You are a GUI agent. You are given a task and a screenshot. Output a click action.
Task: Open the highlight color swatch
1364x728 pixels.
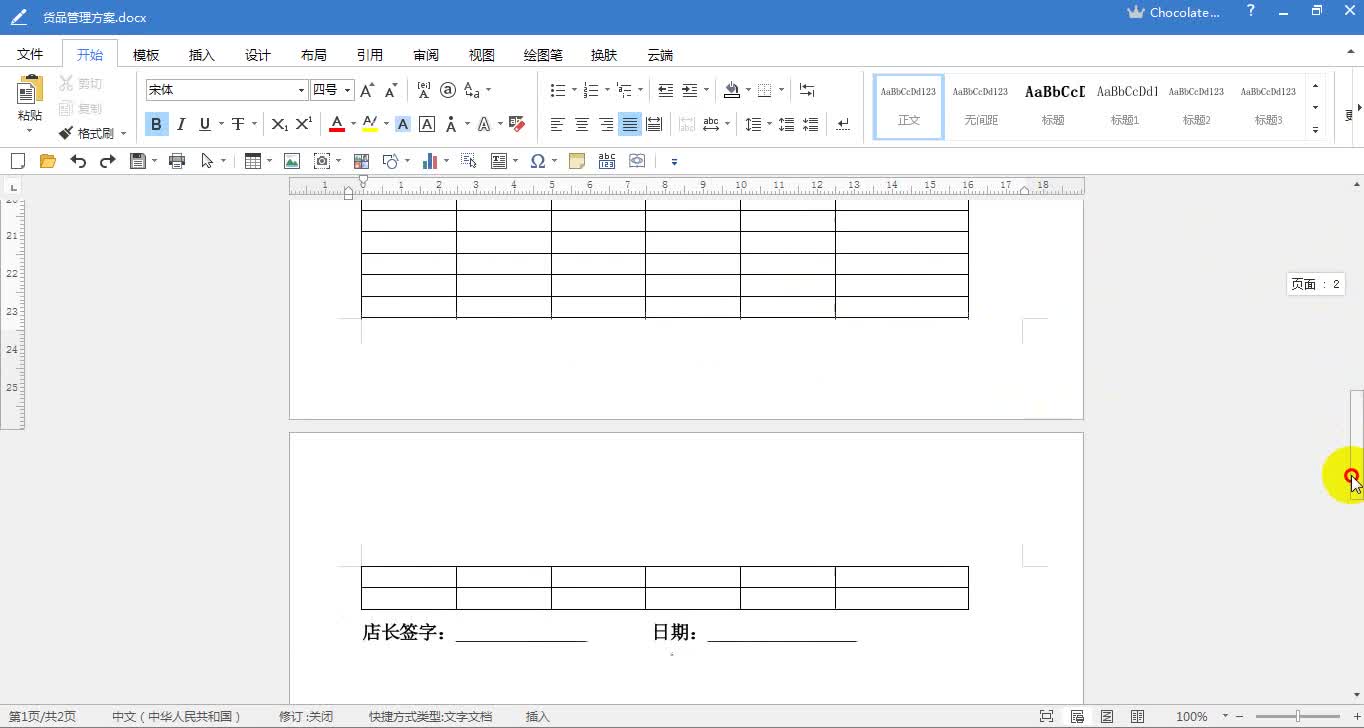coord(369,124)
